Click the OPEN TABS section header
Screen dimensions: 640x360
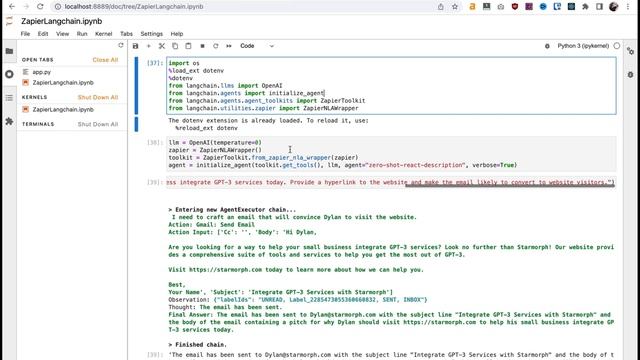pos(38,60)
